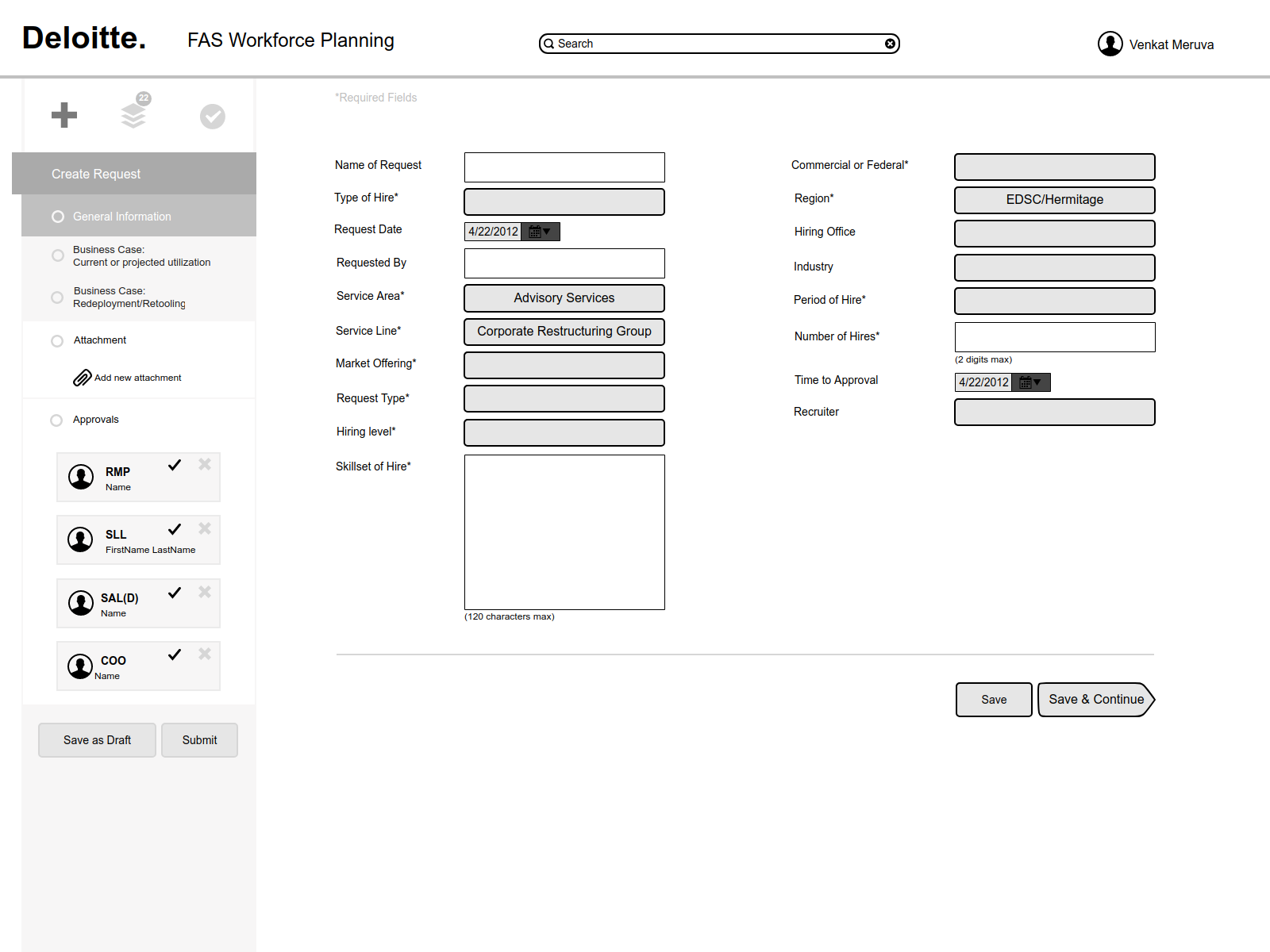Click the Number of Hires input field

(x=1055, y=337)
